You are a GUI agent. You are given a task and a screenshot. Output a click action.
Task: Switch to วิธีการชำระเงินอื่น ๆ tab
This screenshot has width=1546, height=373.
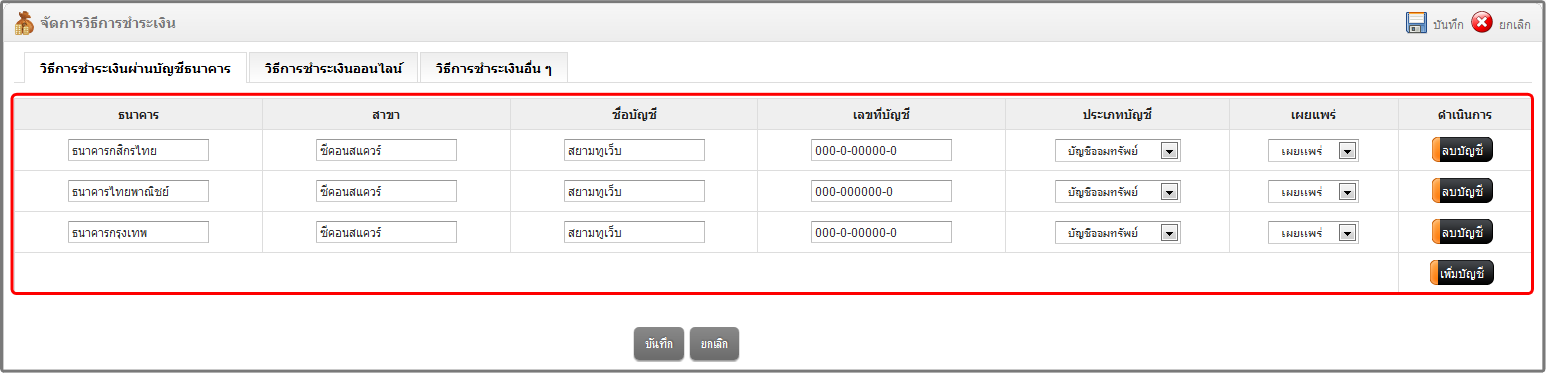point(494,69)
